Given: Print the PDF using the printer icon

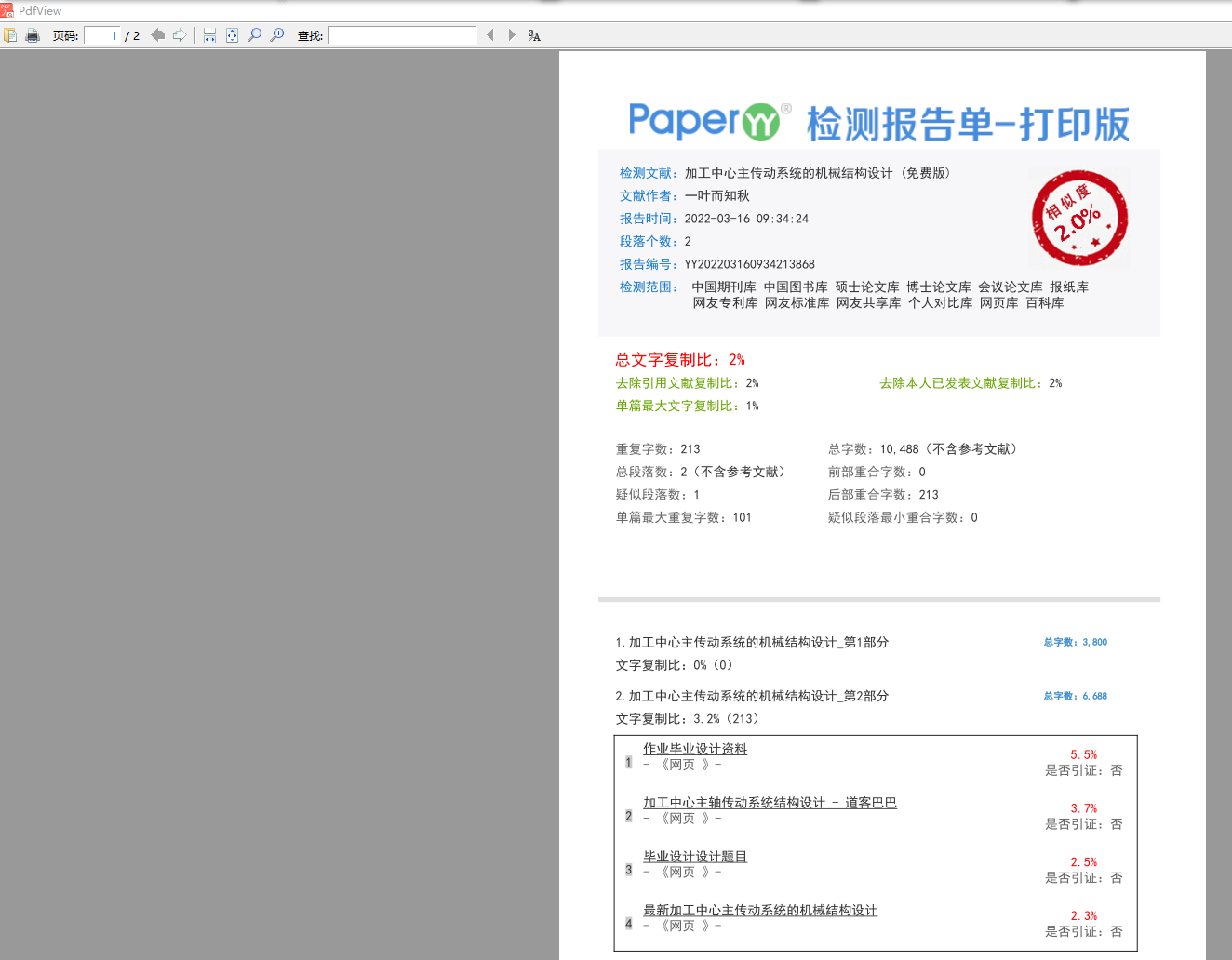Looking at the screenshot, I should click(x=33, y=35).
